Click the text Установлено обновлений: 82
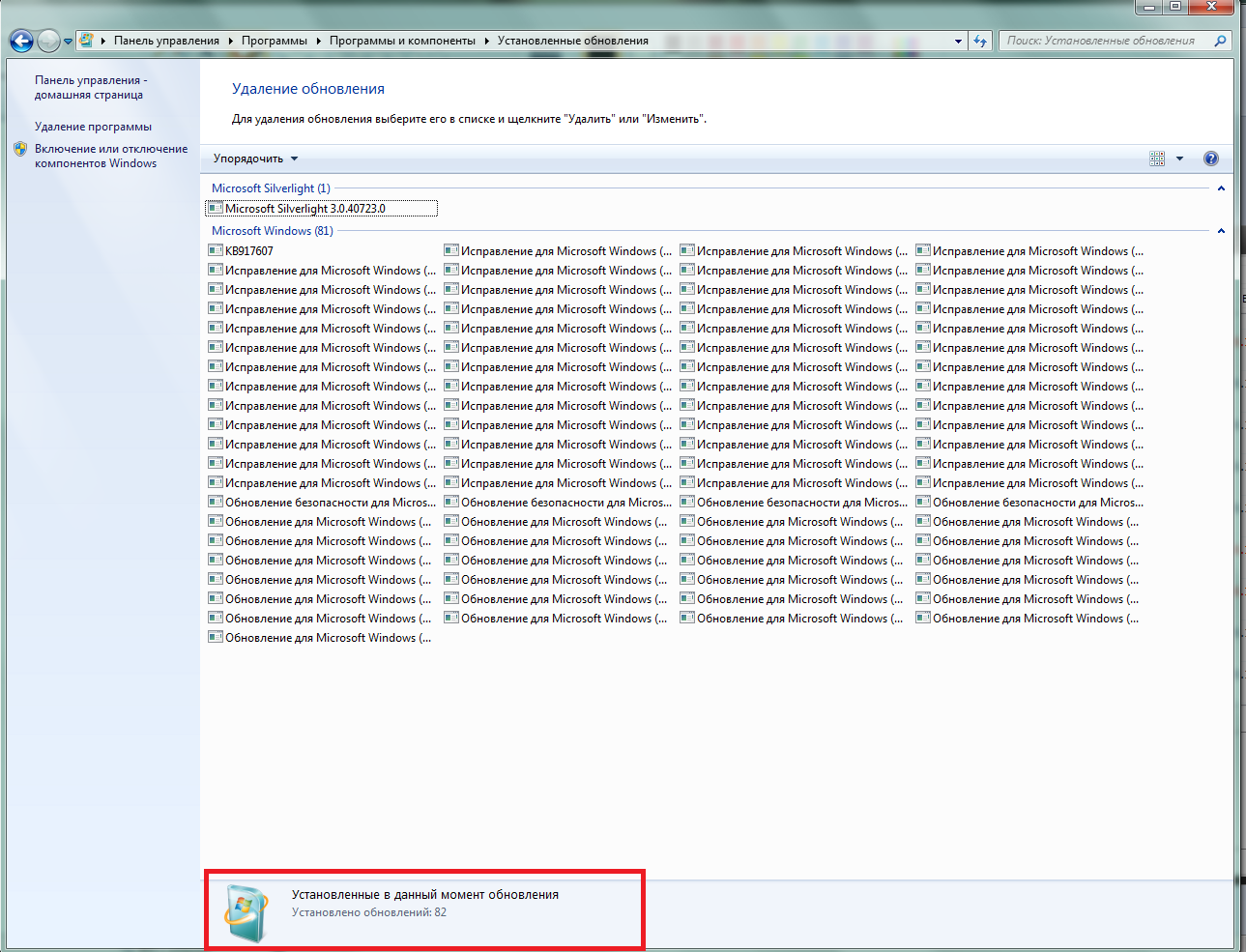The height and width of the screenshot is (952, 1246). click(x=369, y=912)
